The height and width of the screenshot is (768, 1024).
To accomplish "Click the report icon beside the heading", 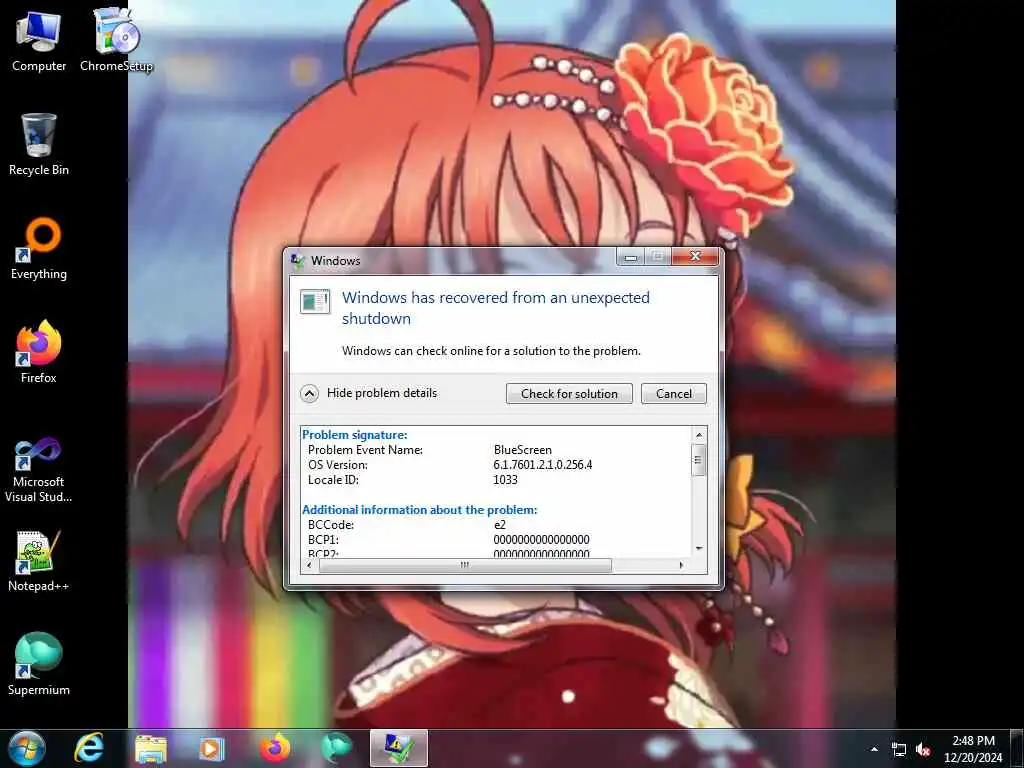I will coord(315,301).
